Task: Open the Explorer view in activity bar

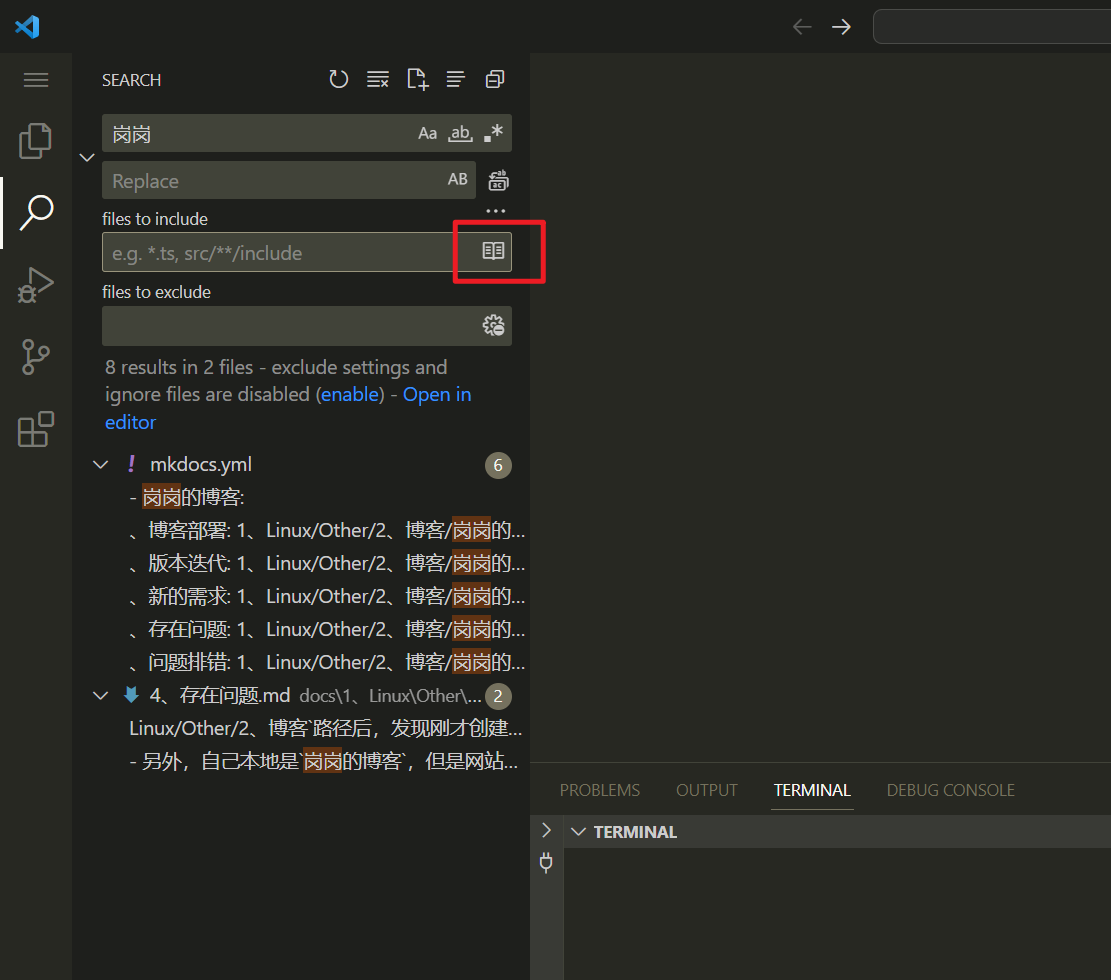Action: click(35, 140)
